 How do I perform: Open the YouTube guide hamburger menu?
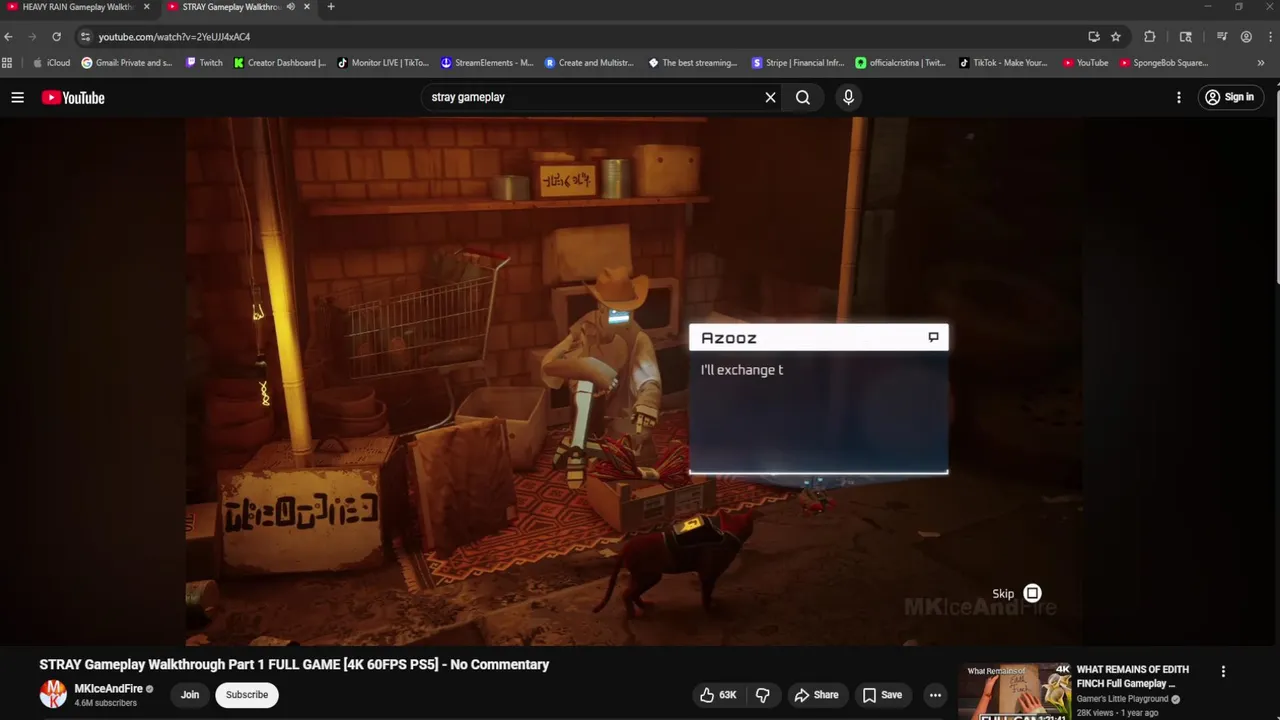coord(17,97)
